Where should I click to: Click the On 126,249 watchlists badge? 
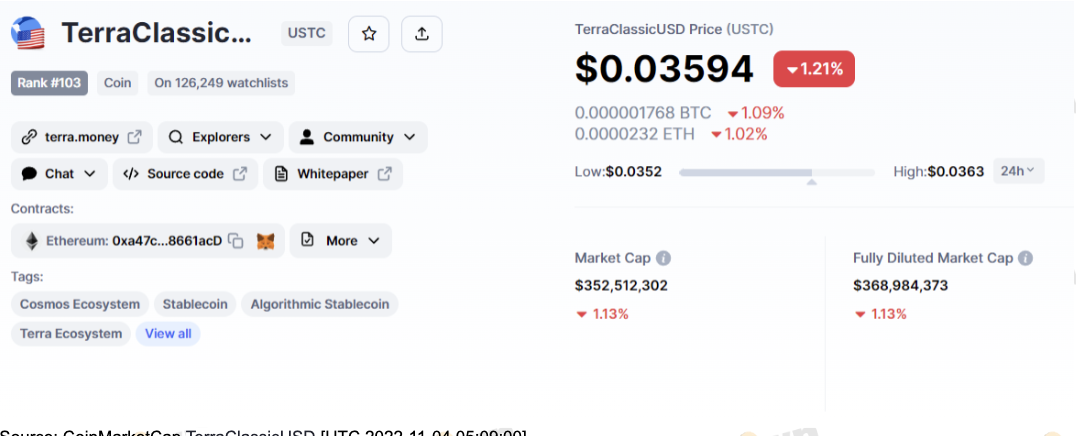221,83
